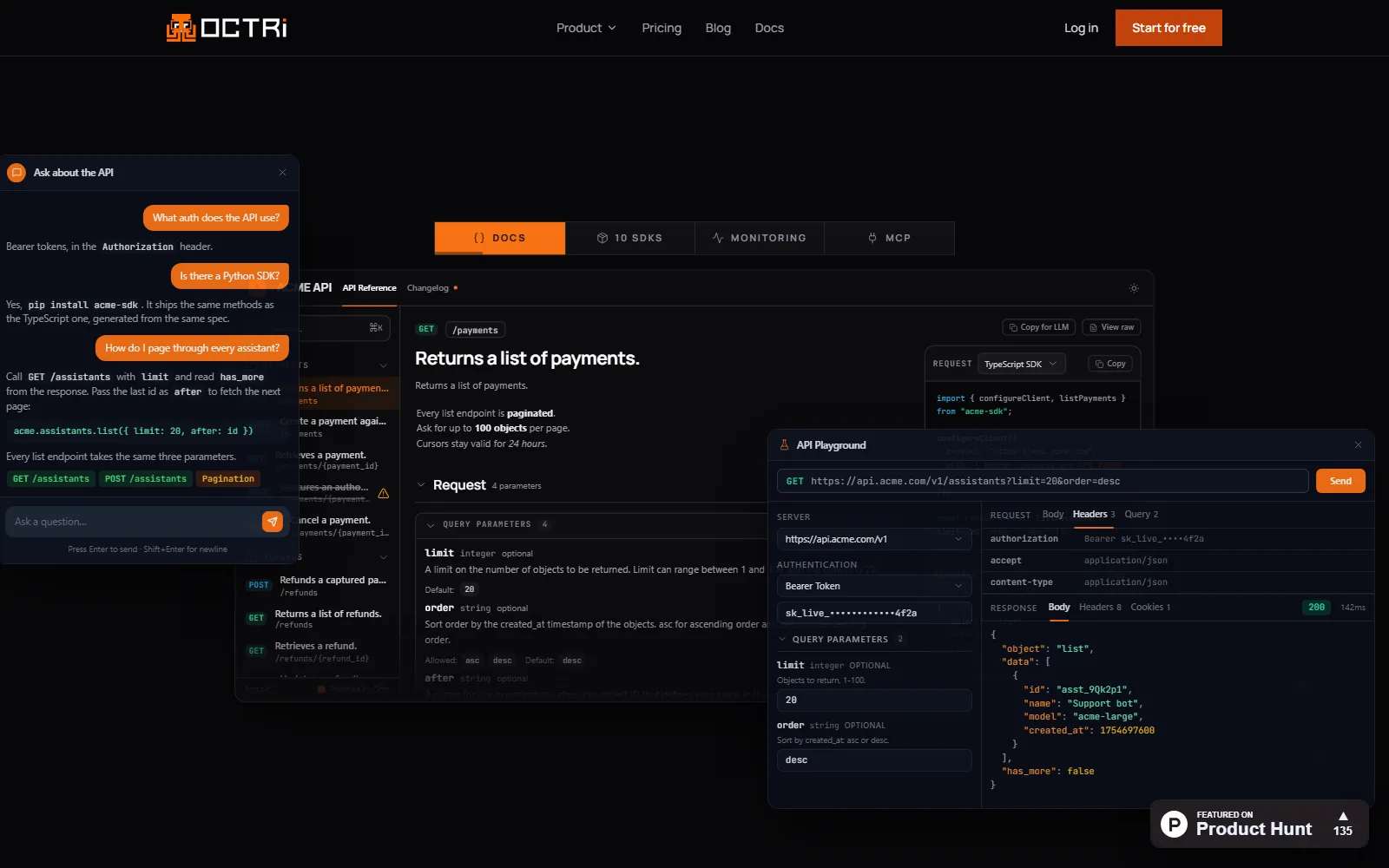The height and width of the screenshot is (868, 1389).
Task: Open the Bearer Token authentication dropdown
Action: (x=874, y=586)
